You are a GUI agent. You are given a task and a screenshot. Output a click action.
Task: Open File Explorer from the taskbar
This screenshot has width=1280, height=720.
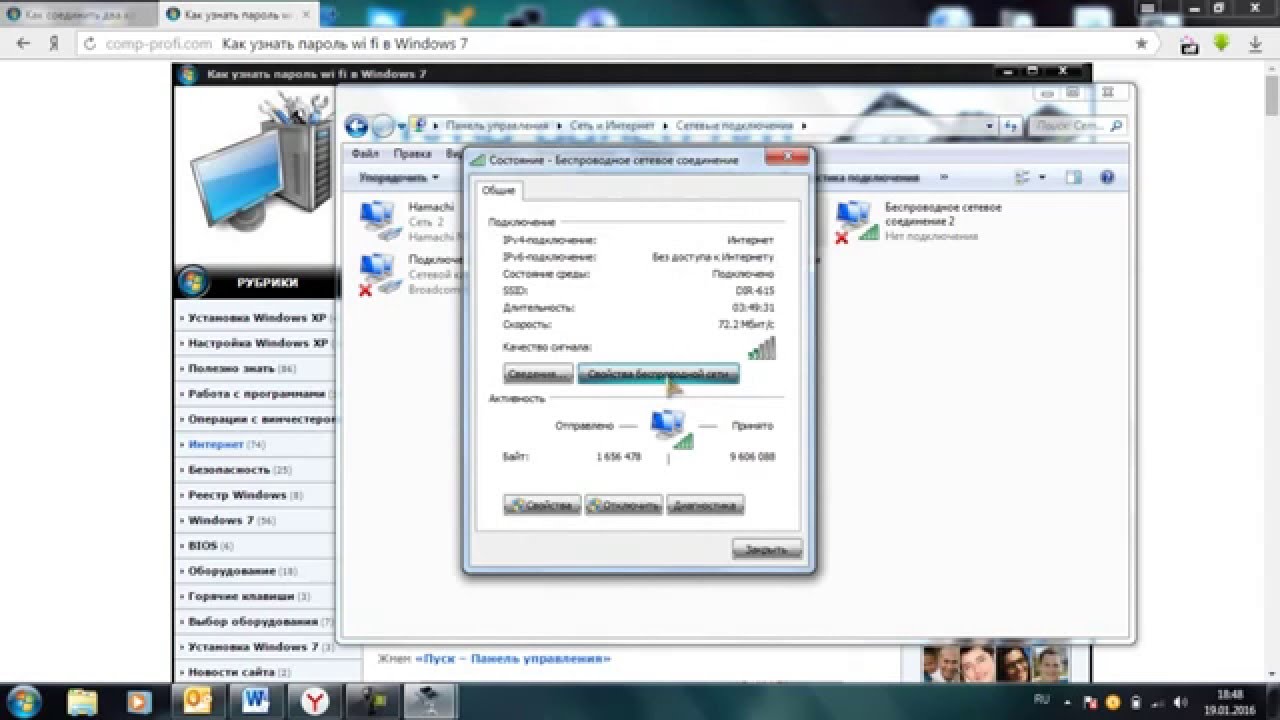[82, 700]
